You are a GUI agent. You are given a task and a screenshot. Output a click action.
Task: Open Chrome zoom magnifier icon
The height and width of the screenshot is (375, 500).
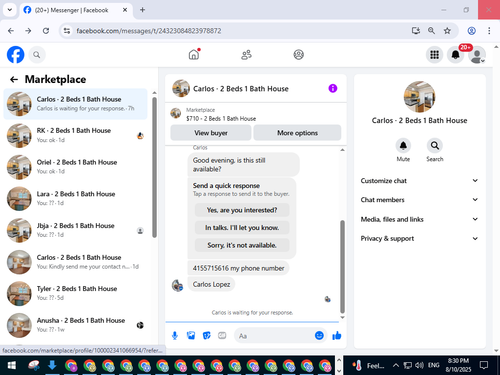tap(431, 31)
